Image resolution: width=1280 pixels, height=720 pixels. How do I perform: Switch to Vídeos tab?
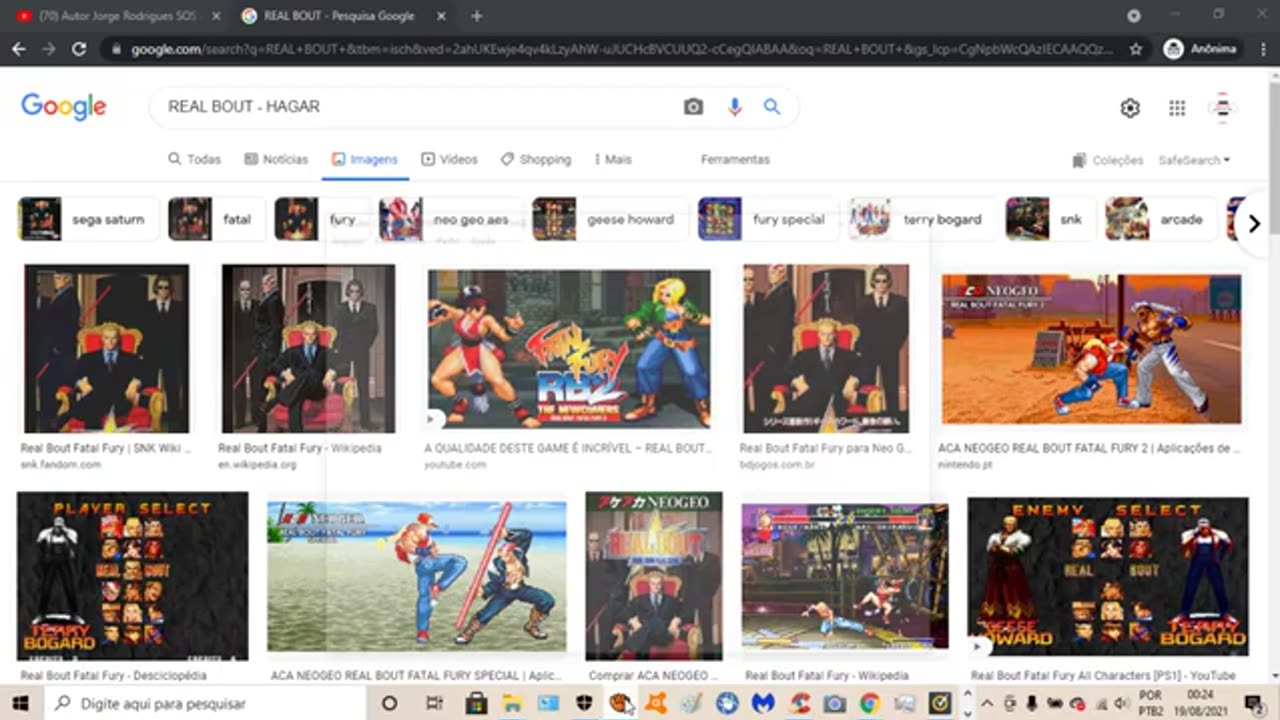(x=449, y=159)
